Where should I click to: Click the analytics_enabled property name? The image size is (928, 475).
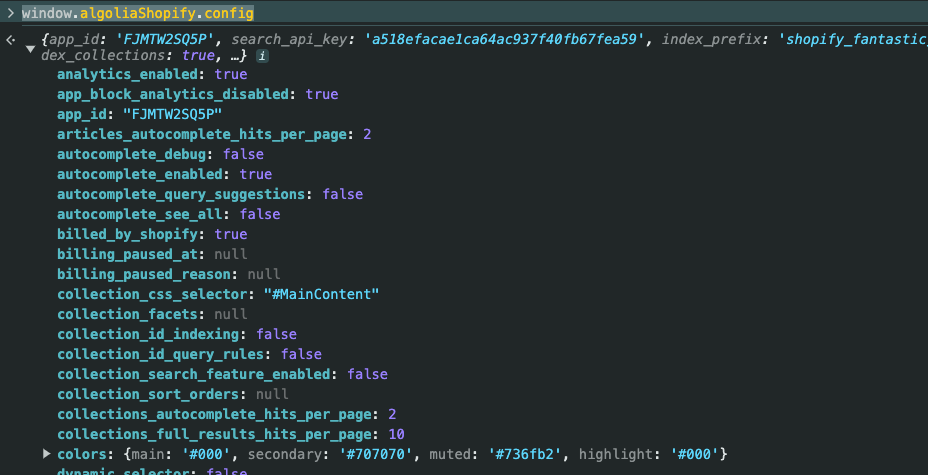(x=127, y=75)
